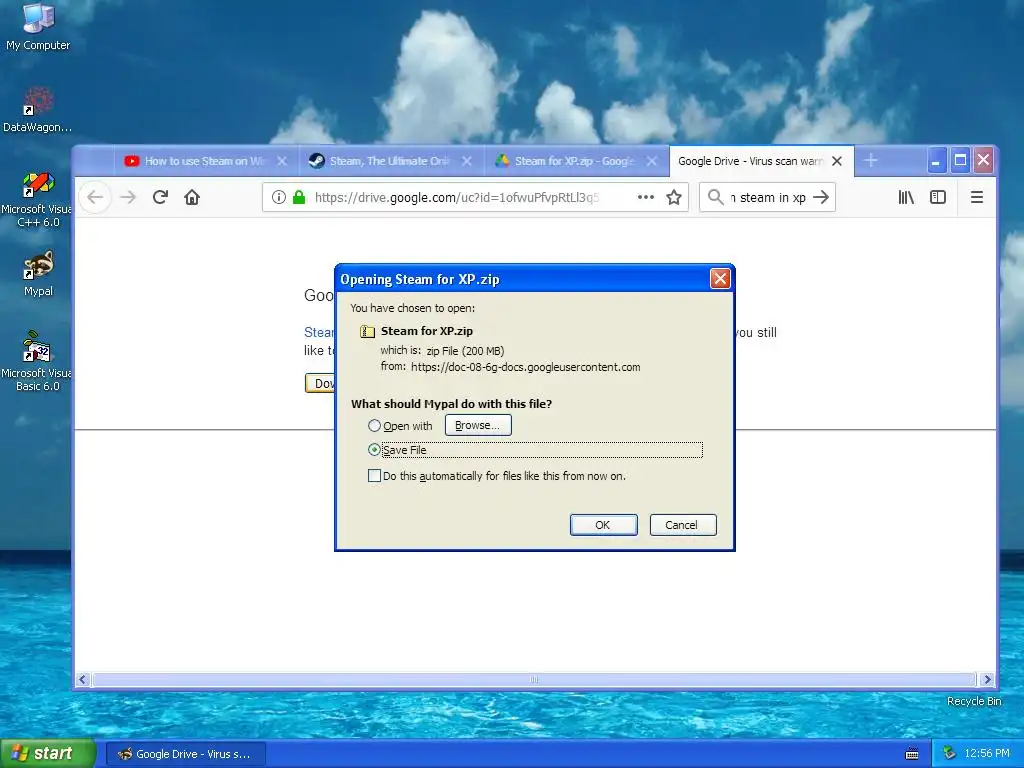Reload the Google Drive page

click(x=160, y=197)
